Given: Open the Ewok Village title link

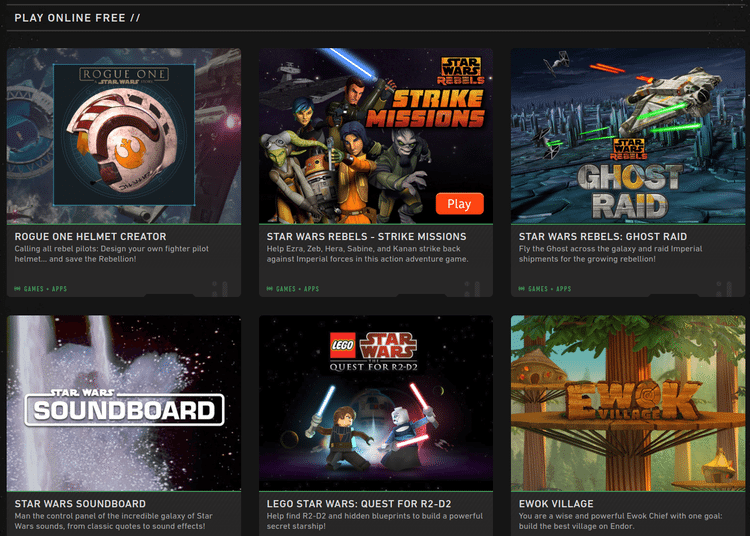Looking at the screenshot, I should point(556,504).
